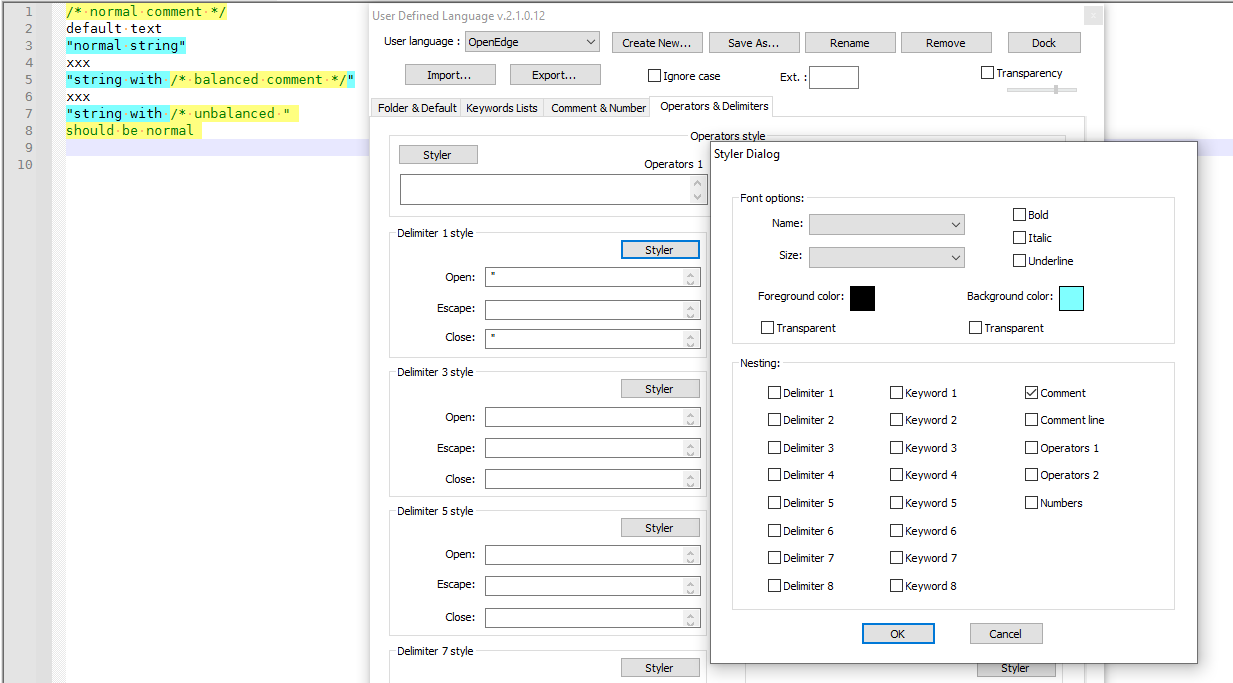Open the Font Size dropdown in Styler Dialog

[x=886, y=258]
